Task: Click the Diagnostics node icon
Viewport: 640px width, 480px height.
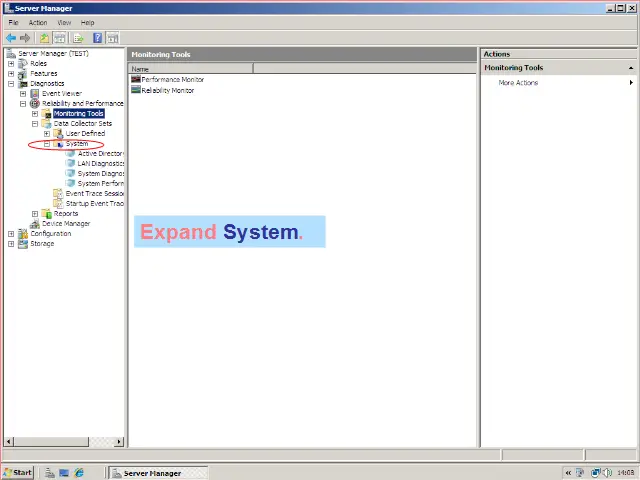Action: 23,84
